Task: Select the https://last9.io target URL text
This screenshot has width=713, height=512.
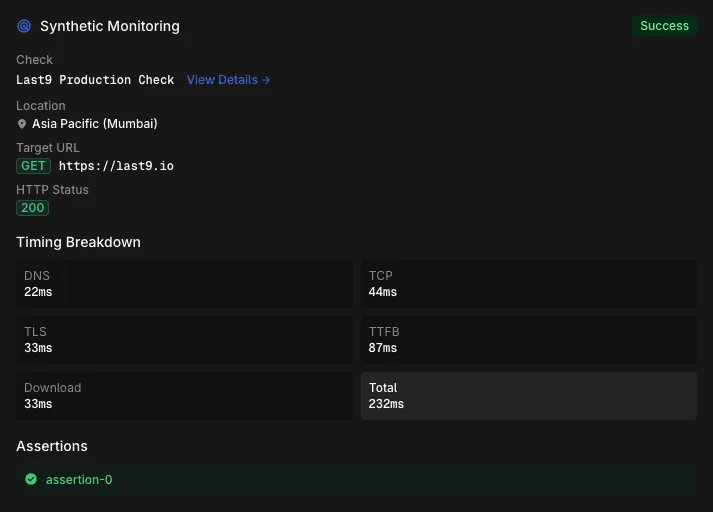Action: [x=116, y=166]
